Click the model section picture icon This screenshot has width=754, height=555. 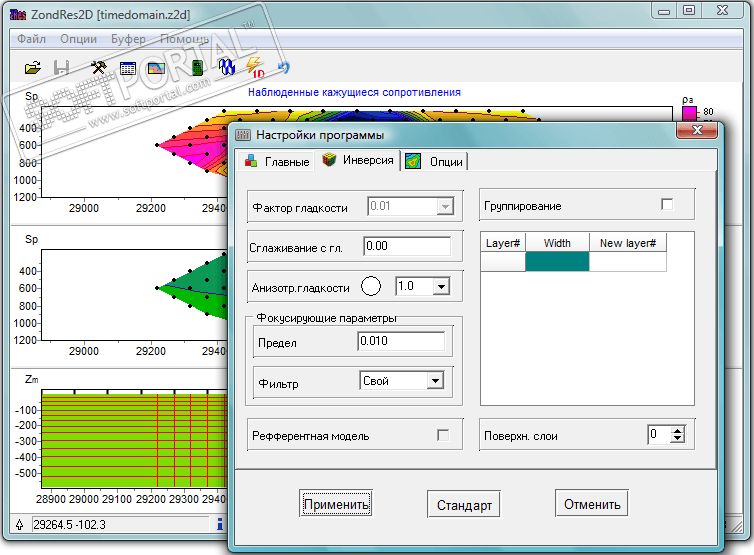click(156, 68)
